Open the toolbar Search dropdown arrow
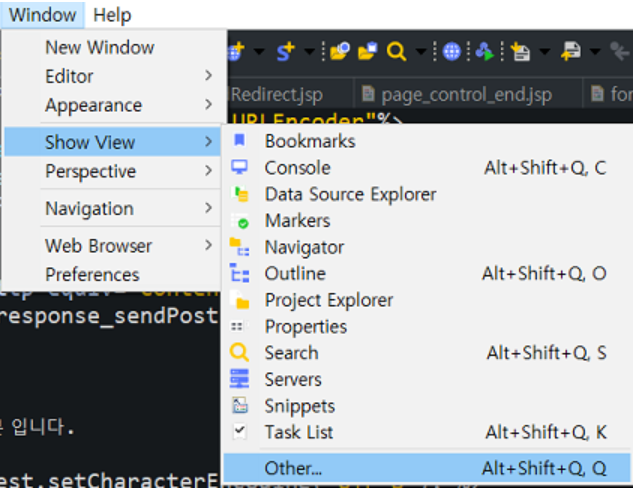The image size is (636, 490). [421, 52]
